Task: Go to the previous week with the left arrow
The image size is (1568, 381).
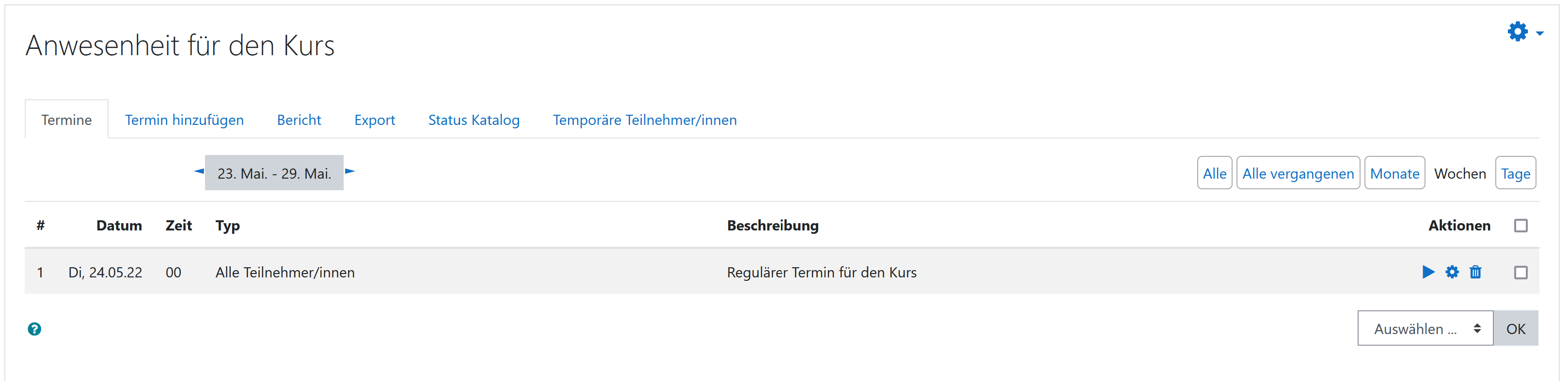Action: [198, 171]
